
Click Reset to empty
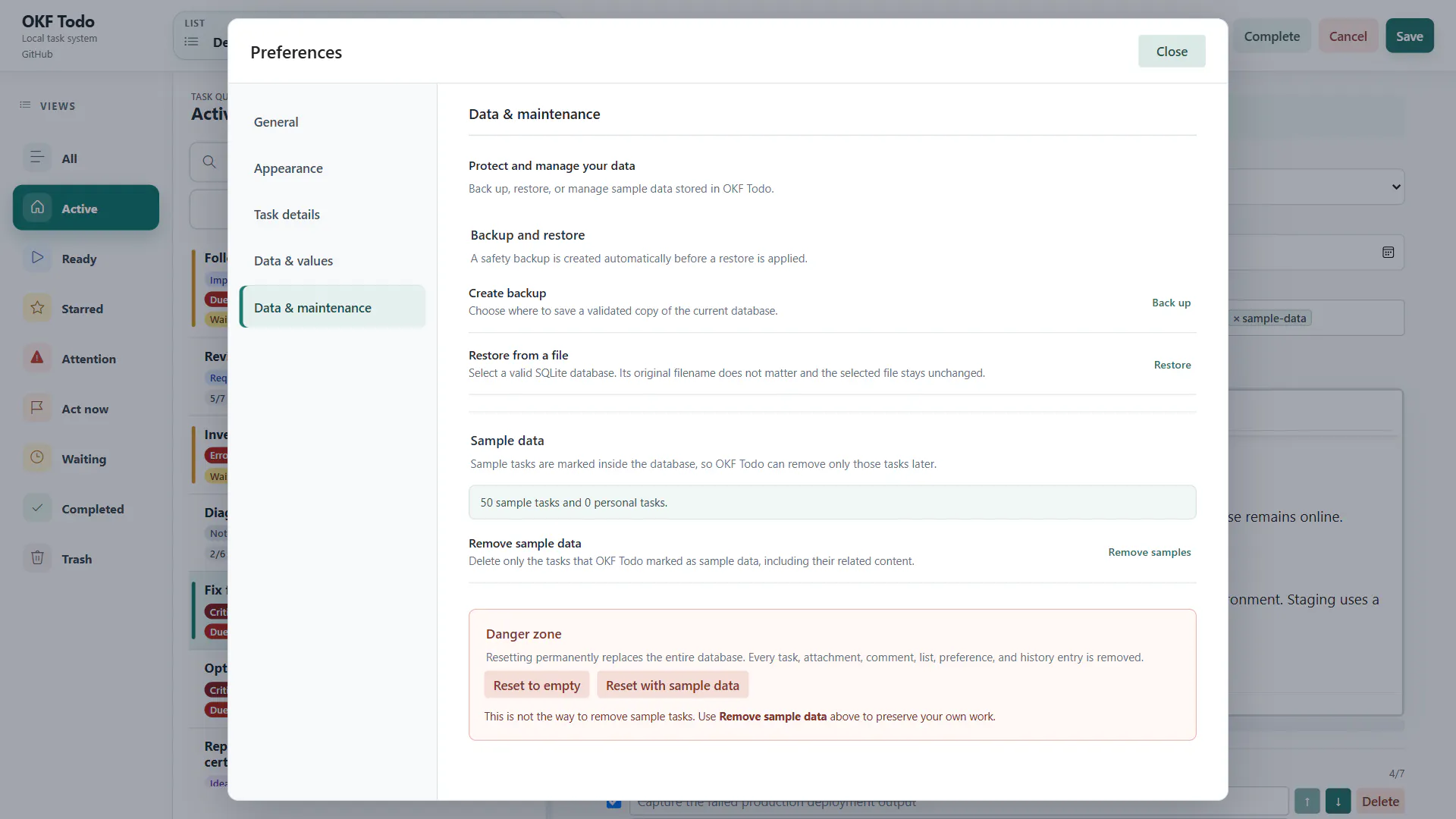(537, 686)
